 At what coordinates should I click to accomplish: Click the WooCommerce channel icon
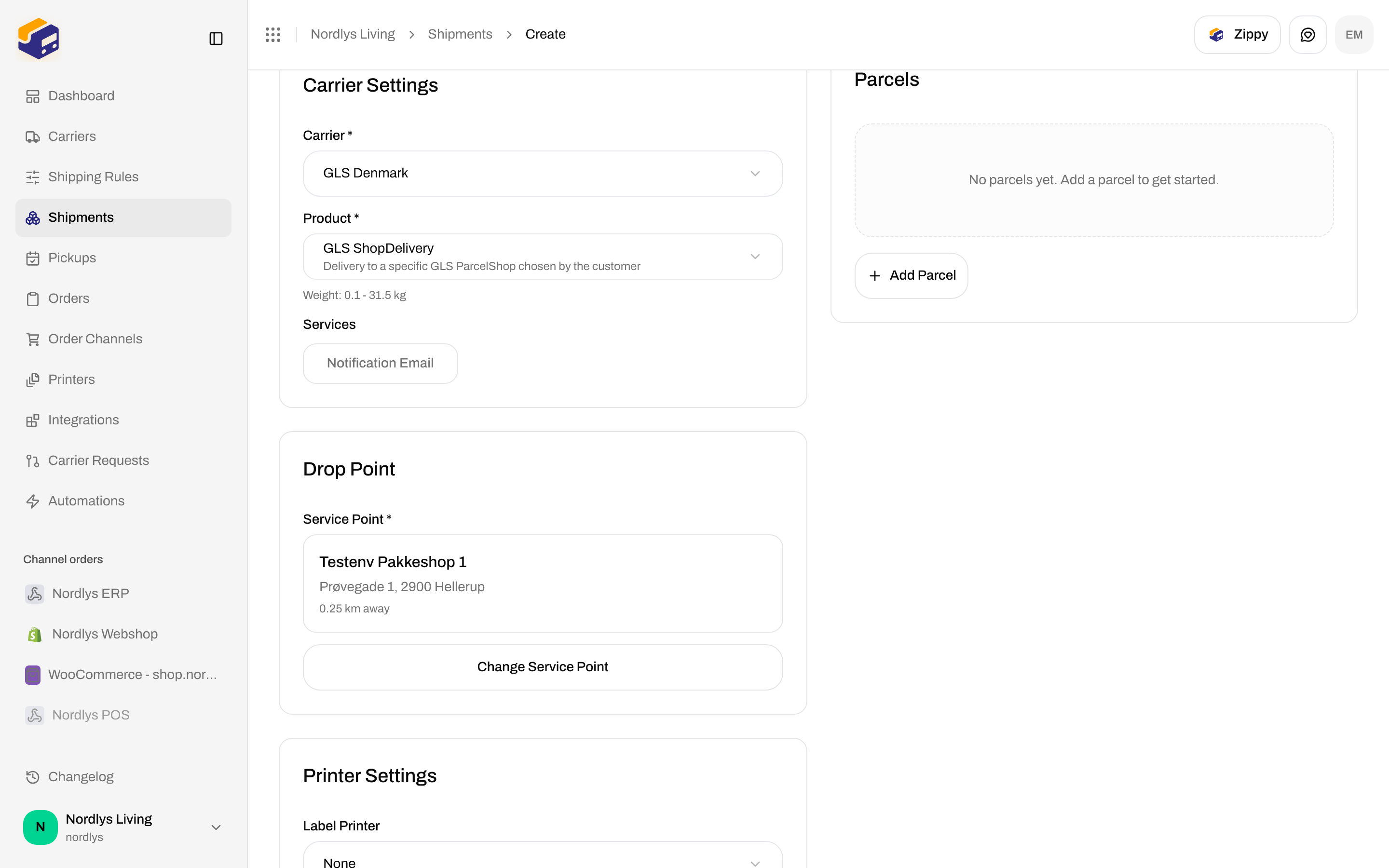pyautogui.click(x=33, y=675)
